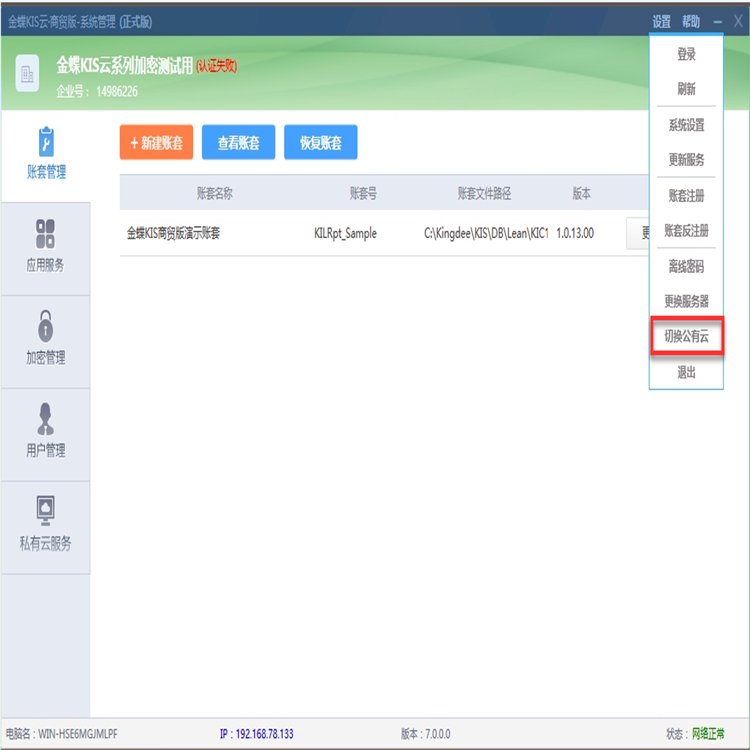Choose 更换服务器 menu entry
750x750 pixels.
[x=686, y=301]
